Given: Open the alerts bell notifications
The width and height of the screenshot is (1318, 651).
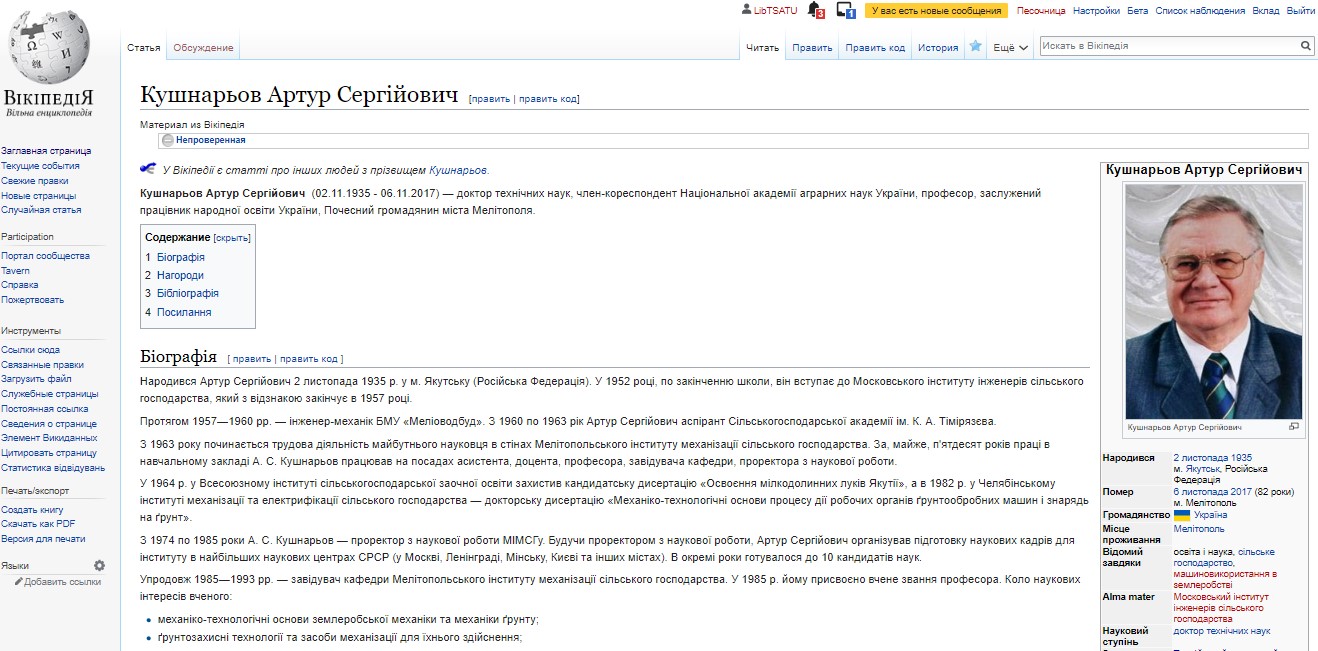Looking at the screenshot, I should coord(815,10).
